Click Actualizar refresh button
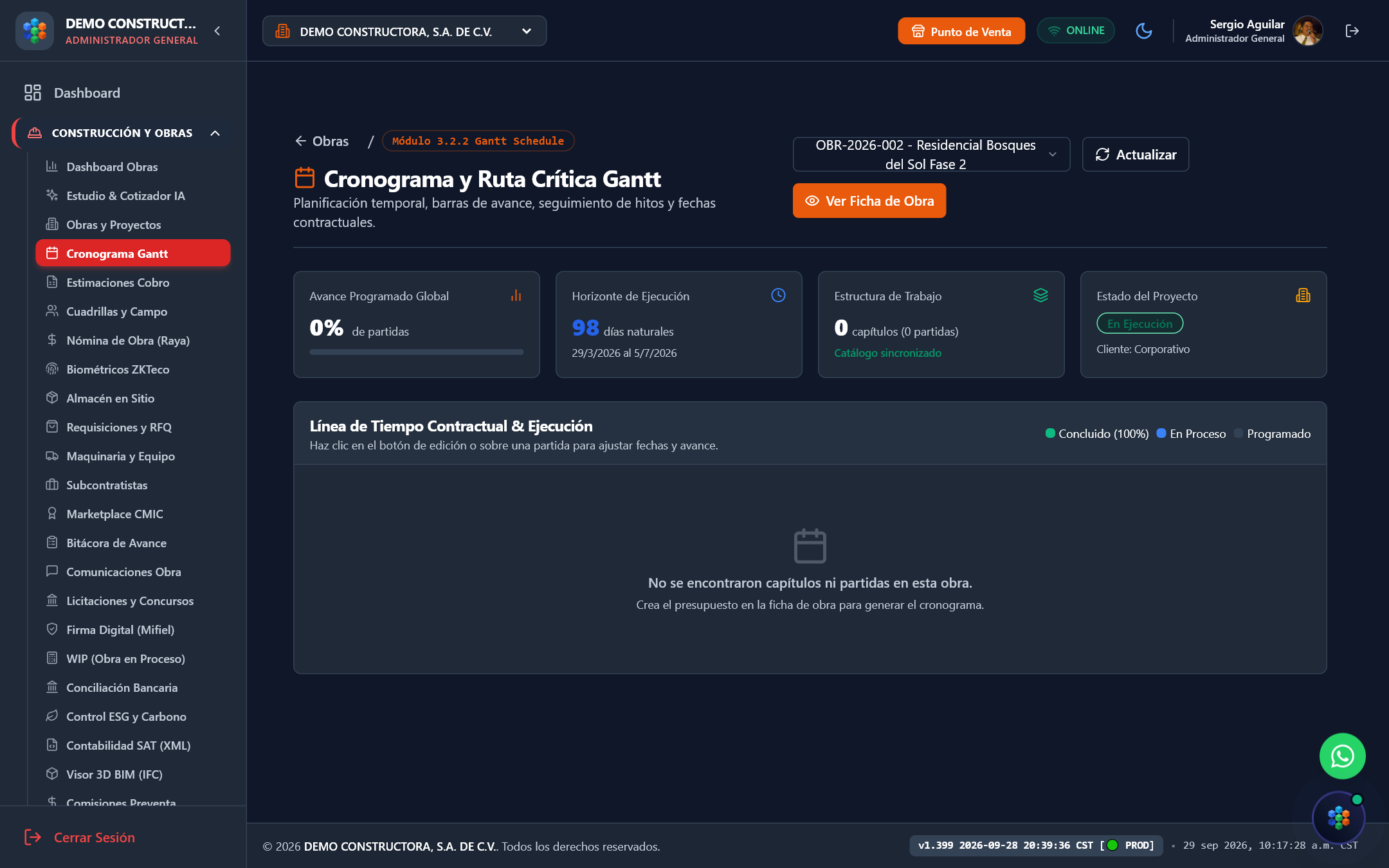 point(1135,154)
